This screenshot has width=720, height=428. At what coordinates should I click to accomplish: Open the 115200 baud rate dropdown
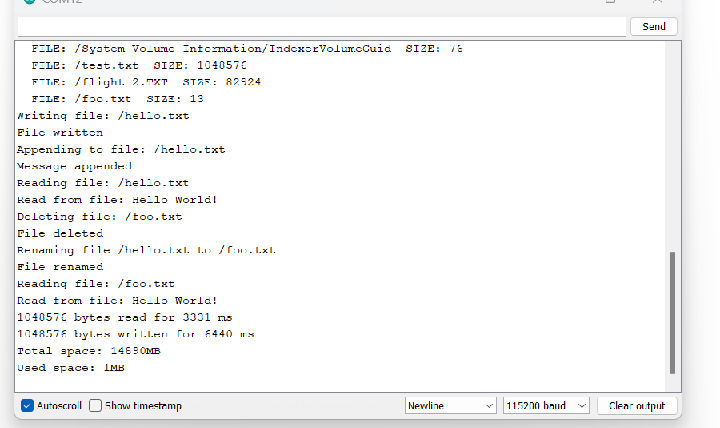[x=546, y=406]
